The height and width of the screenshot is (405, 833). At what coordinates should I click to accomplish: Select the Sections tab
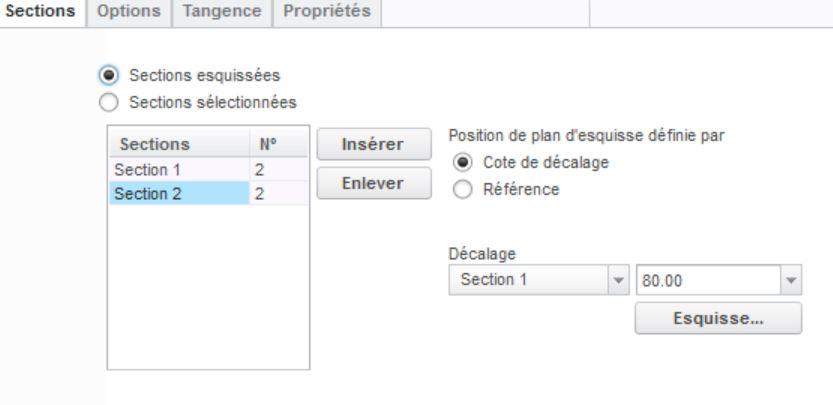[x=42, y=13]
